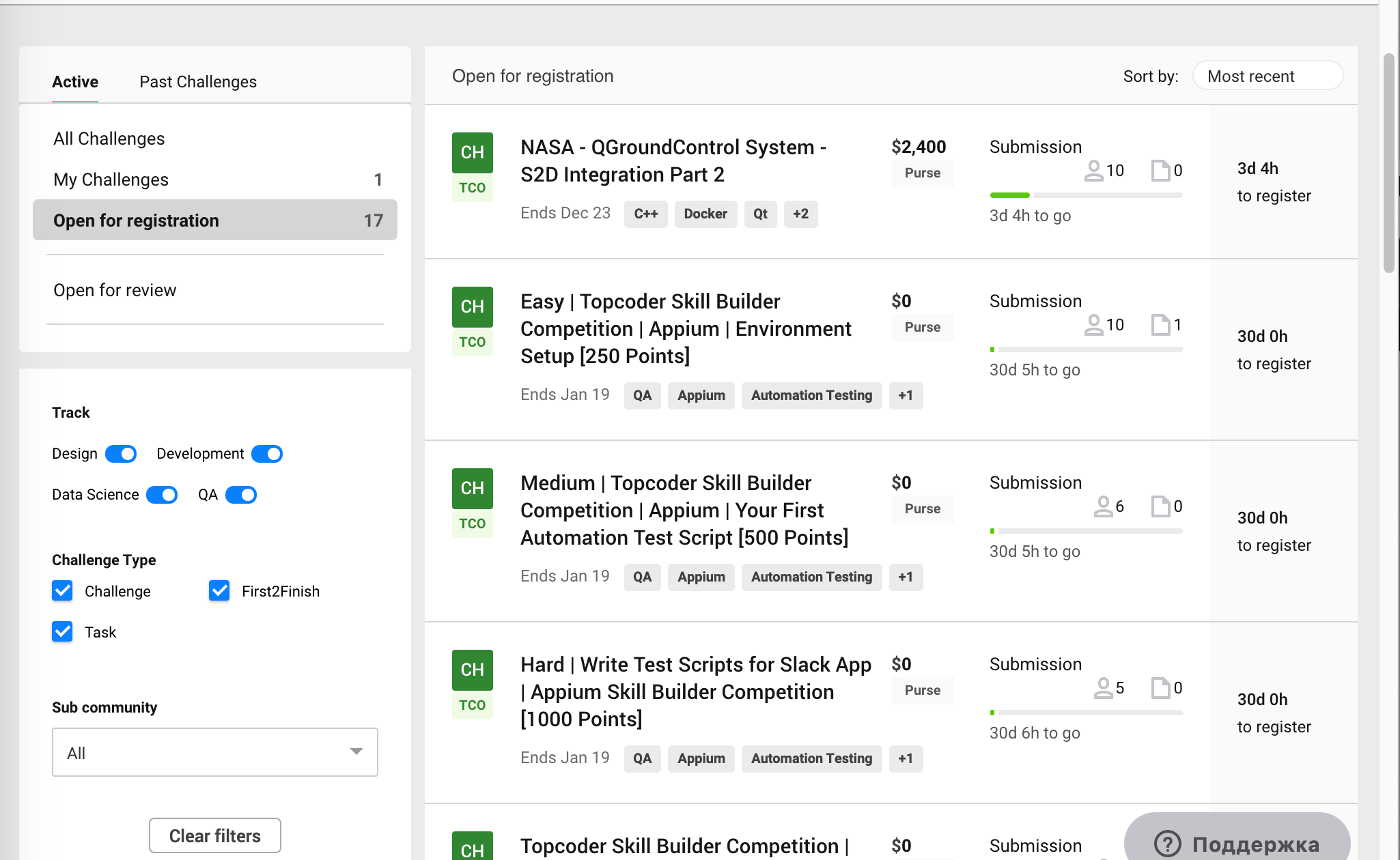Screen dimensions: 1400x860
Task: Click the QA tag on Easy Appium challenge
Action: 642,395
